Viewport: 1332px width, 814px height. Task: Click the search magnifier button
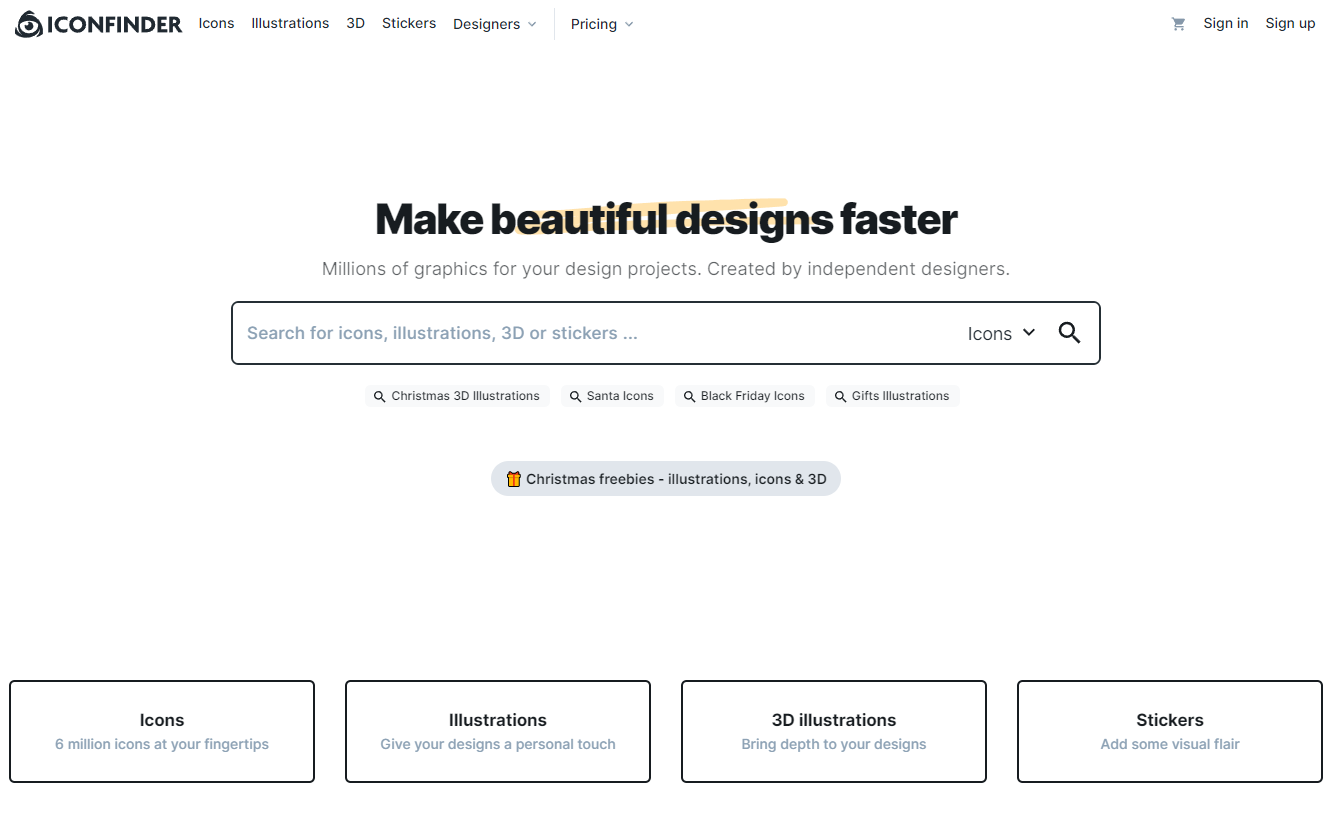pos(1069,333)
